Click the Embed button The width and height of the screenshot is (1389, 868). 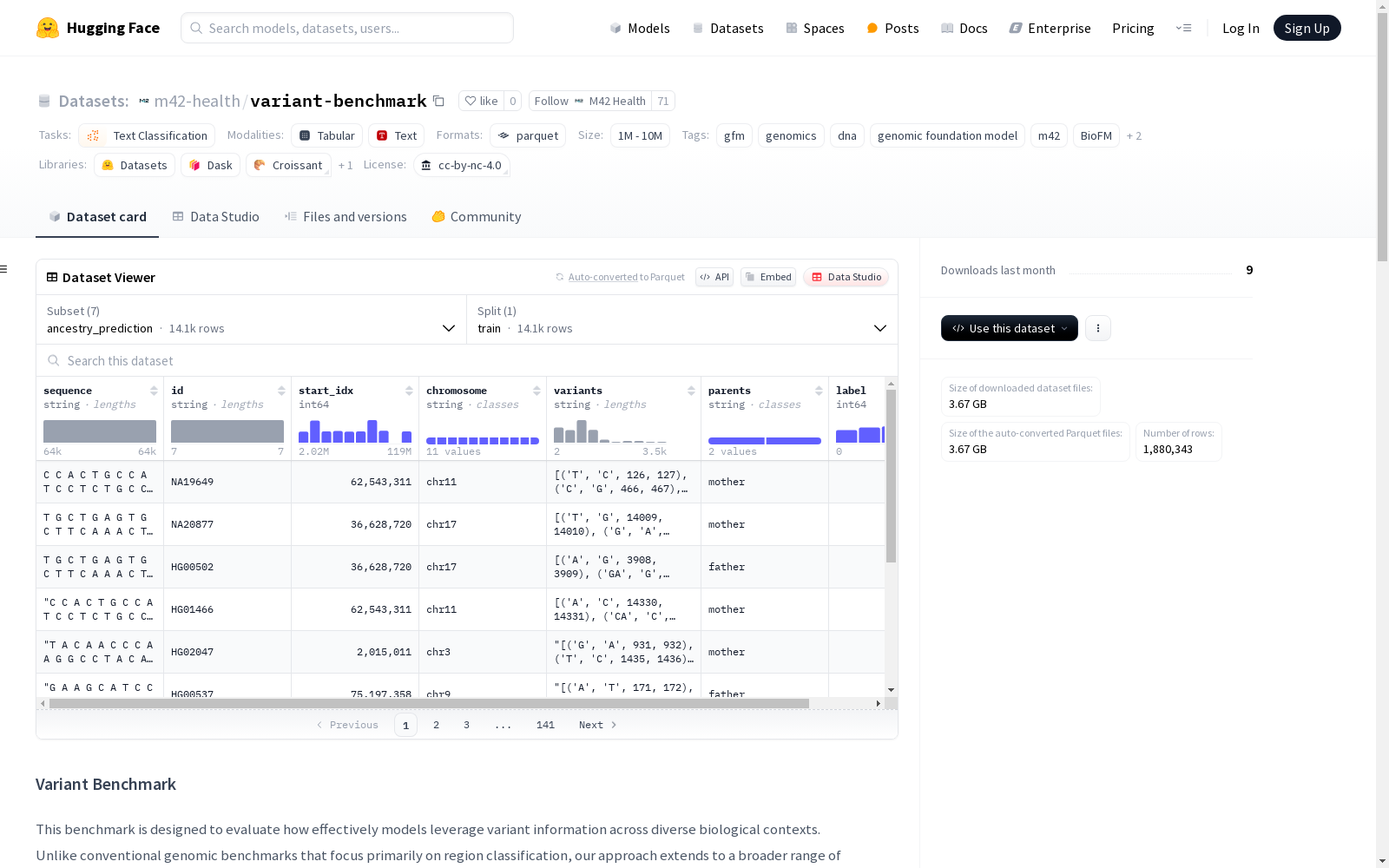[768, 277]
